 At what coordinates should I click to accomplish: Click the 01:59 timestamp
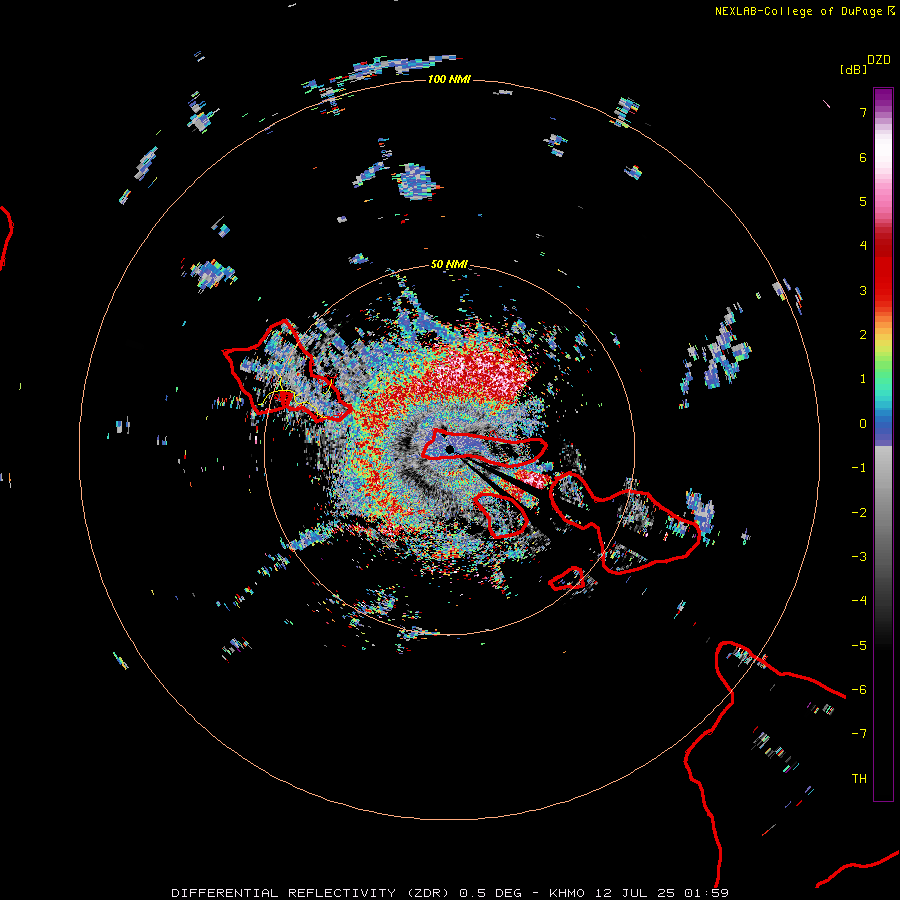pos(706,893)
